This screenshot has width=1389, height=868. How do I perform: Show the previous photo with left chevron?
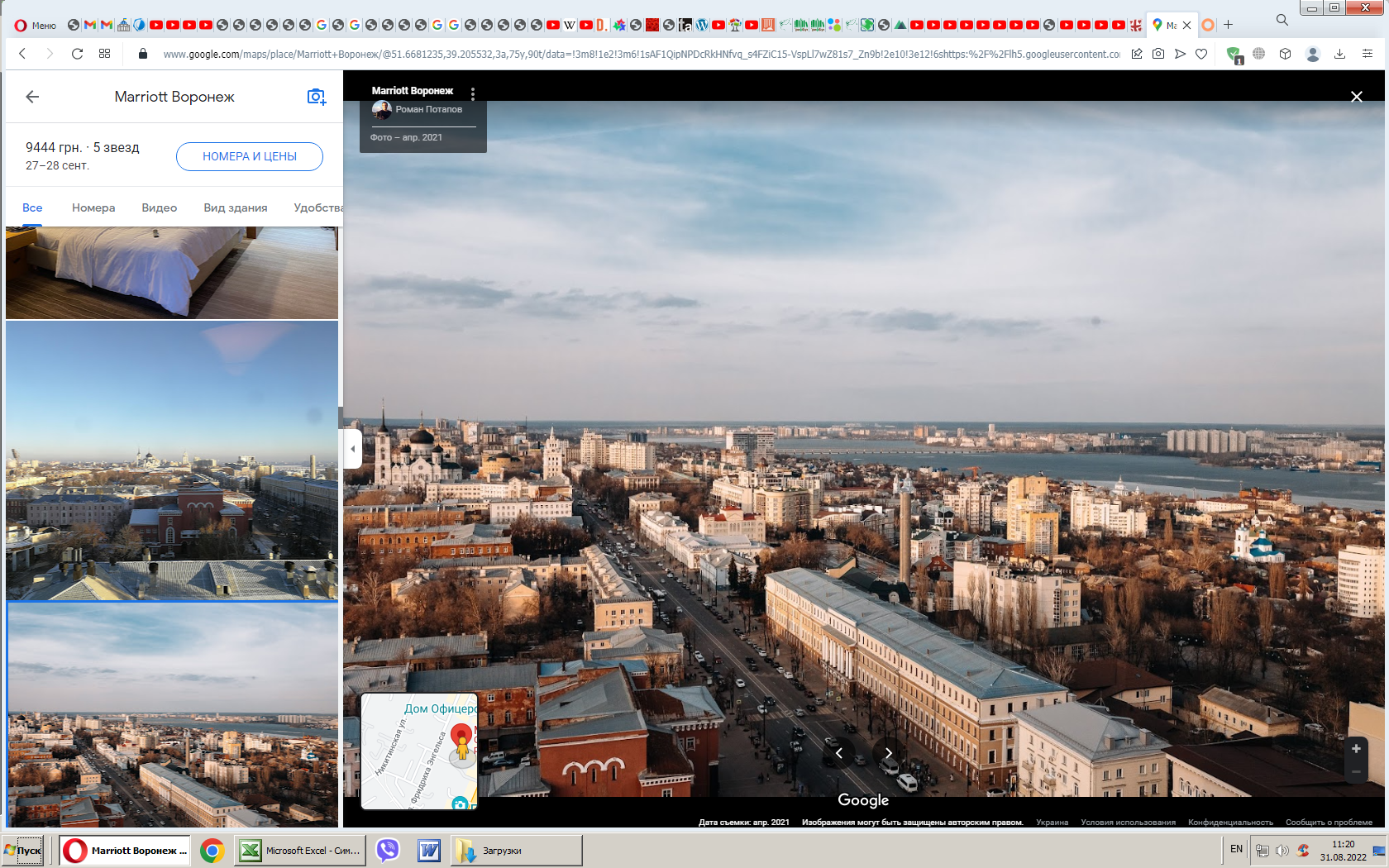coord(839,753)
